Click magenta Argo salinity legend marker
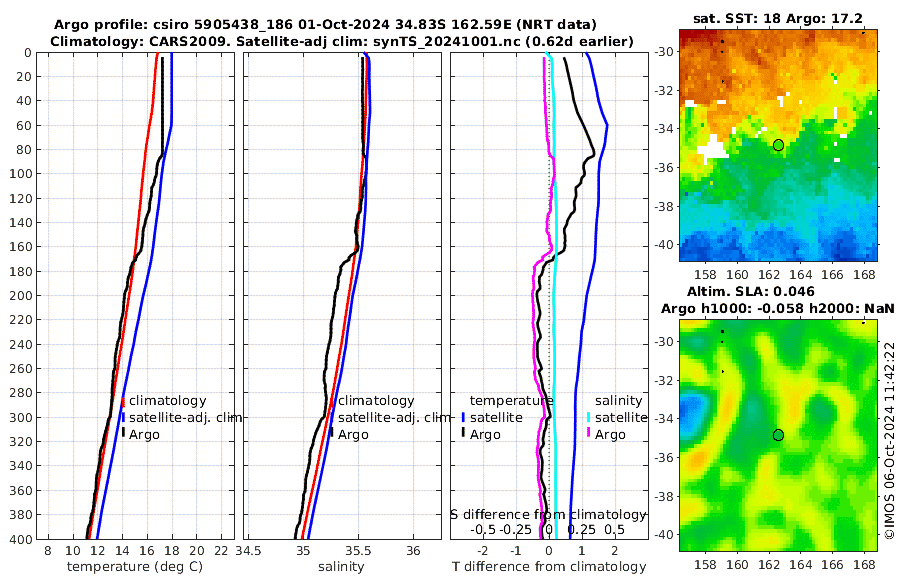Screen dimensions: 900x580 [x=588, y=433]
